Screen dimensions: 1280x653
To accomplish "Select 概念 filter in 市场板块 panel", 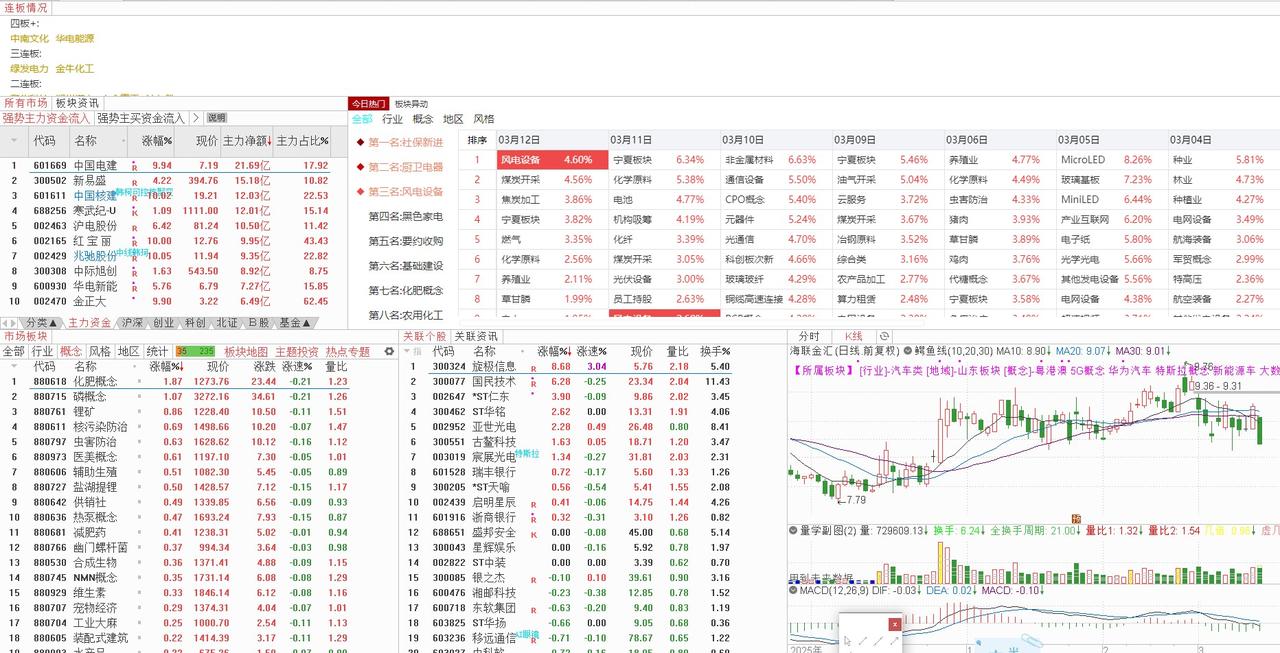I will click(x=71, y=351).
